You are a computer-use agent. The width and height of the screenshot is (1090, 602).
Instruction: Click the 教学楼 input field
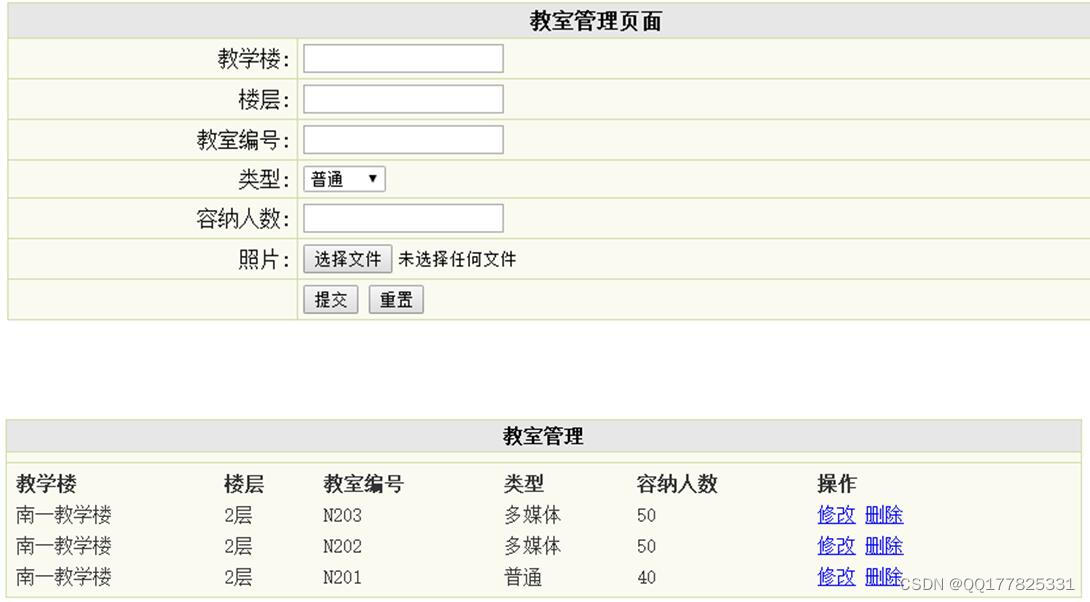(x=403, y=58)
